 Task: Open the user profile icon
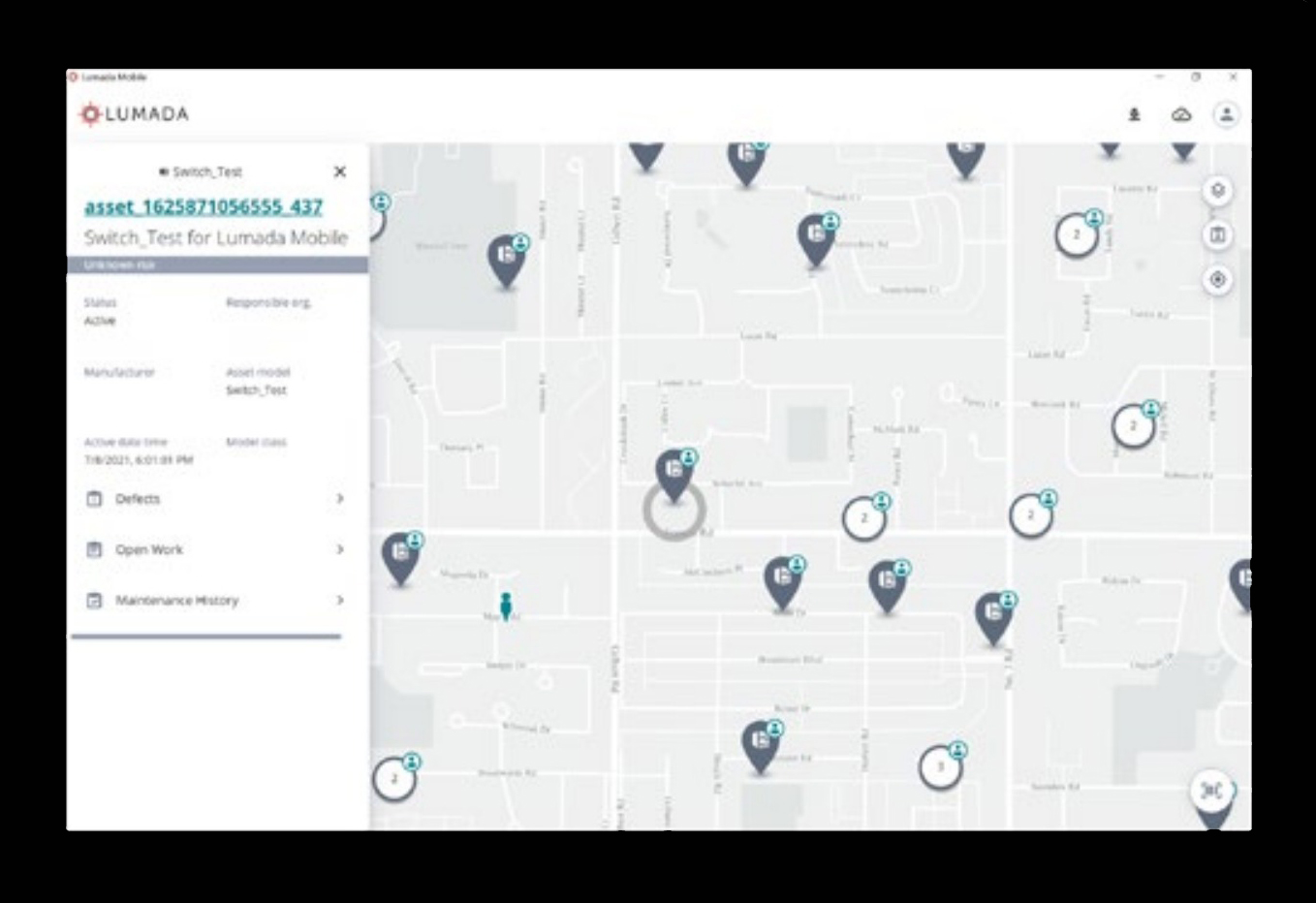tap(1226, 114)
